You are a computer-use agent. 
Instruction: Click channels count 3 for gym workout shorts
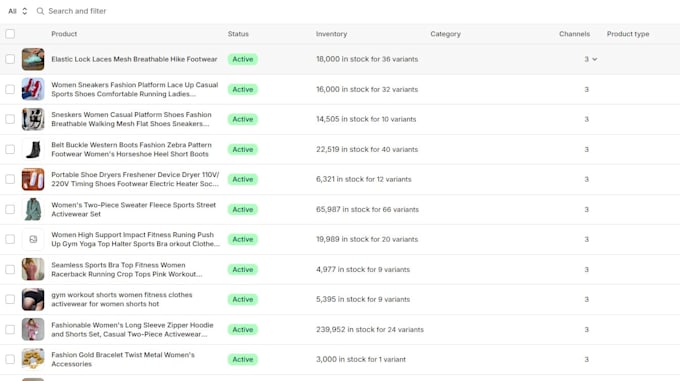586,300
